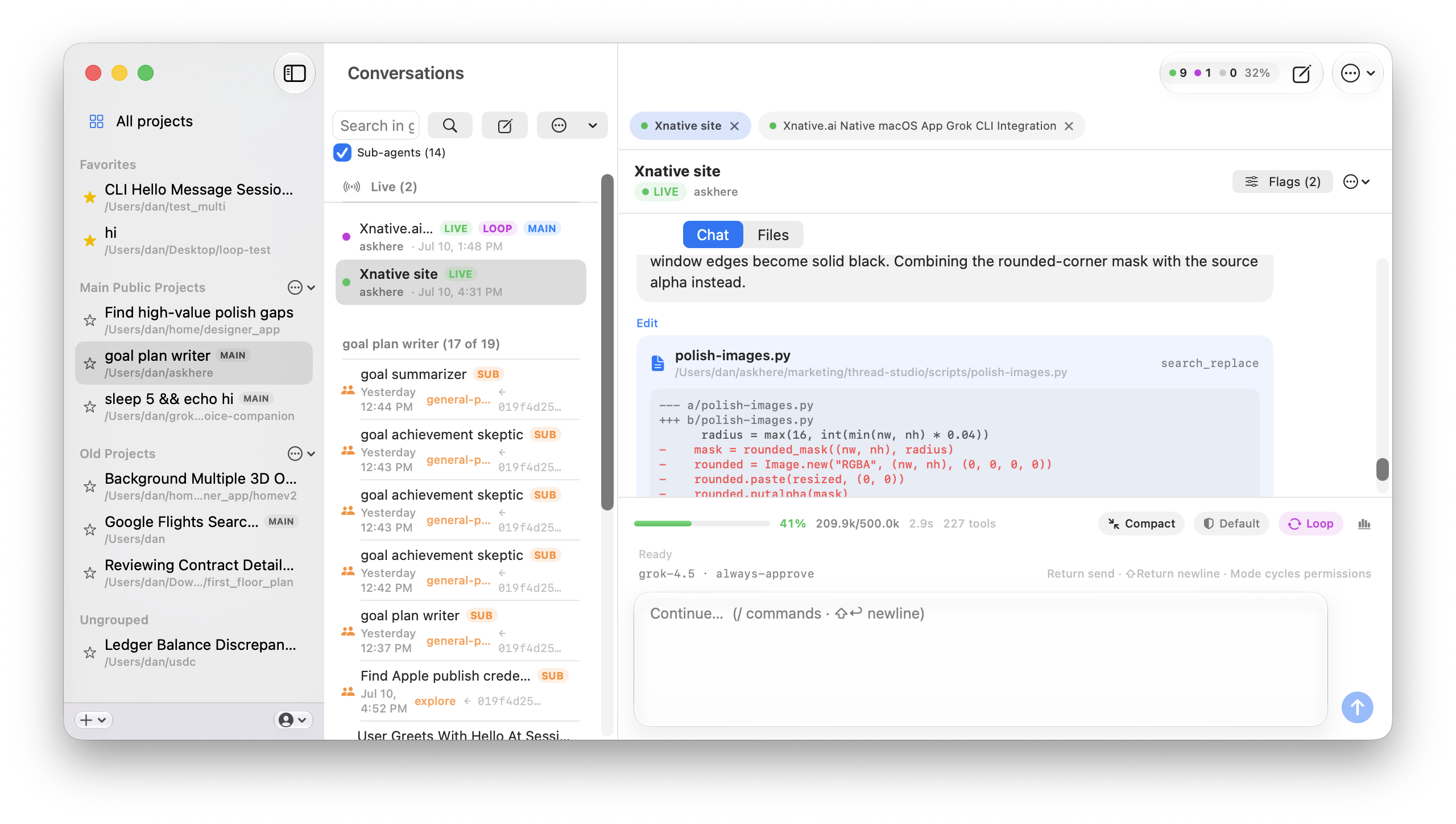1456x824 pixels.
Task: Star the goal plan writer project
Action: pyautogui.click(x=89, y=364)
